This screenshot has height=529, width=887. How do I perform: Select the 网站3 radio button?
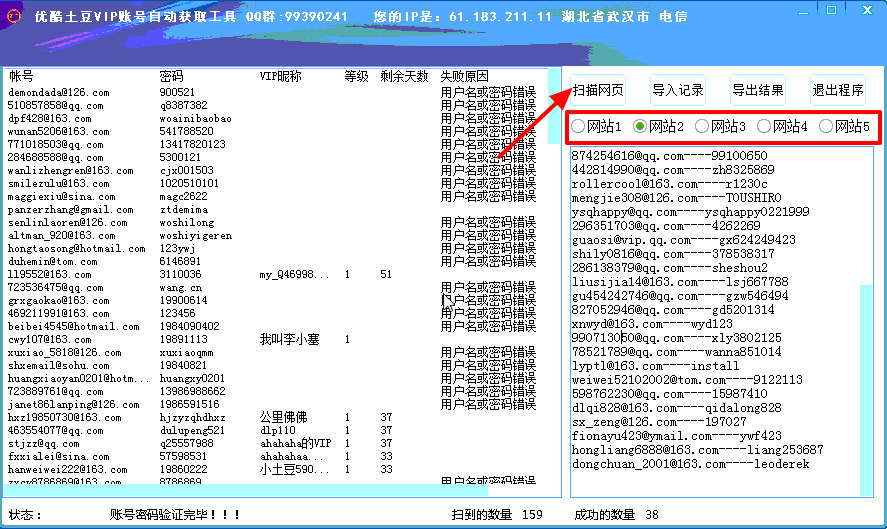tap(721, 126)
